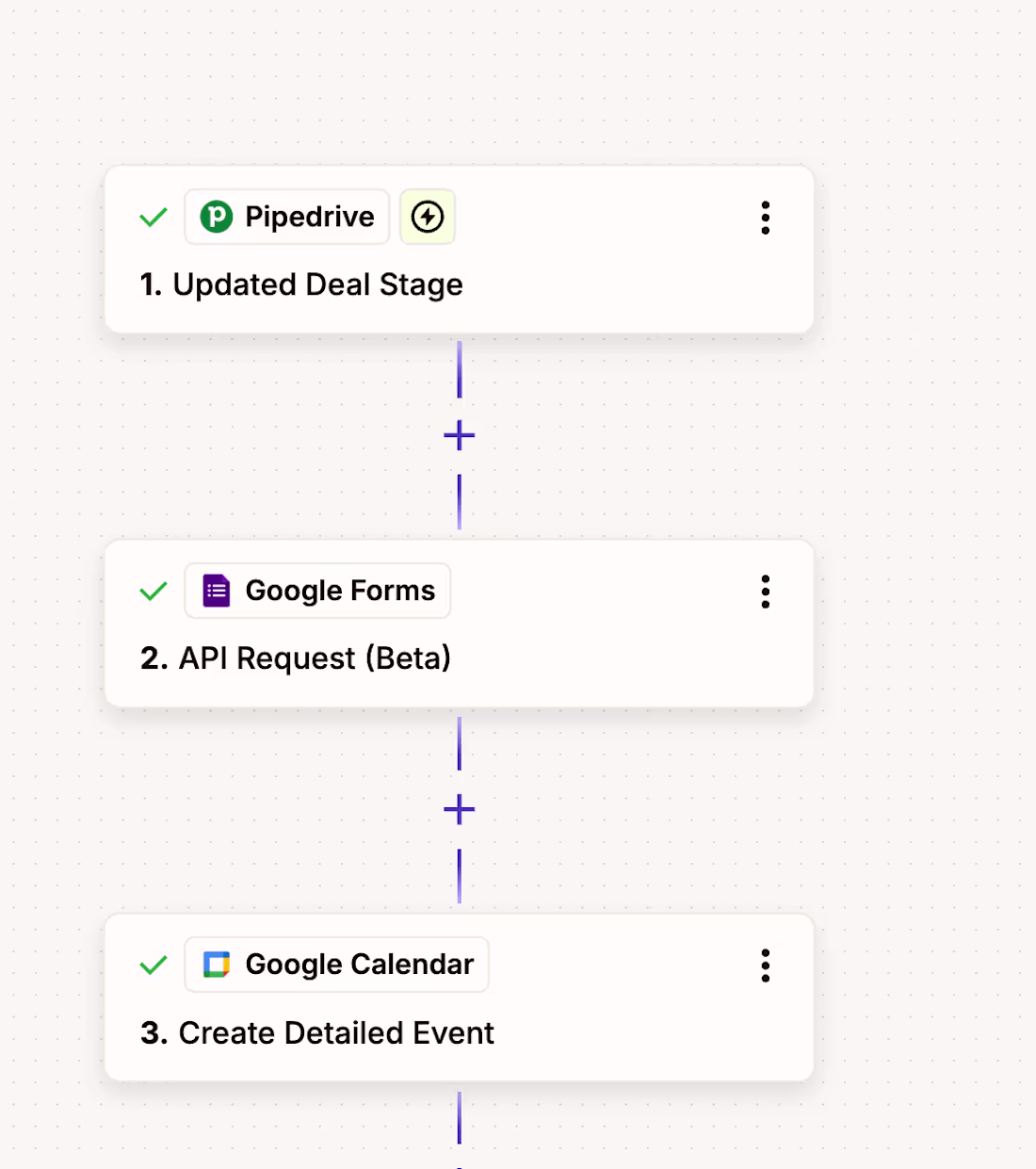The height and width of the screenshot is (1169, 1036).
Task: Open the Updated Deal Stage trigger step
Action: click(318, 284)
